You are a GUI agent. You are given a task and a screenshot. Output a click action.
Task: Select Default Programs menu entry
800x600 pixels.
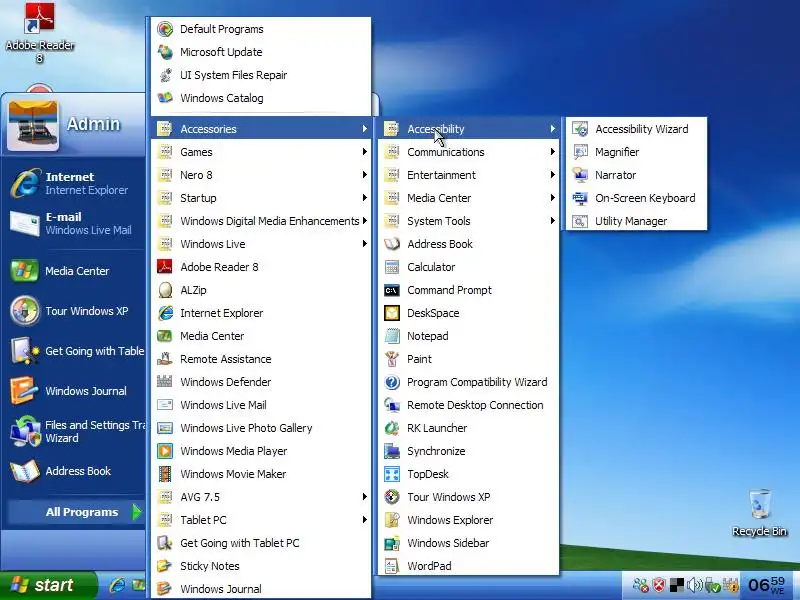pyautogui.click(x=261, y=29)
